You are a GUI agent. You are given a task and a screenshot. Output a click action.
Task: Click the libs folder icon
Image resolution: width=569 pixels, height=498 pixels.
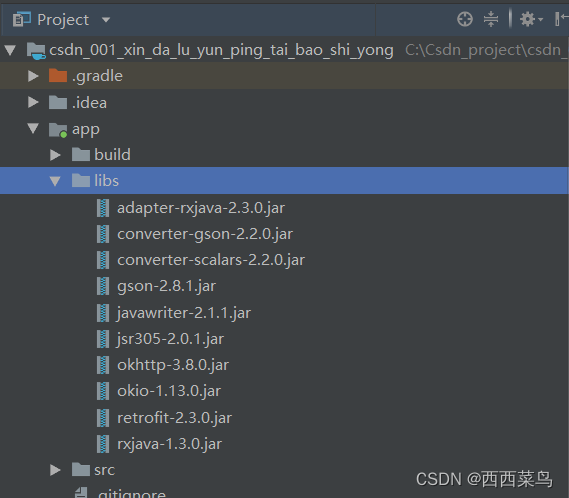coord(81,180)
